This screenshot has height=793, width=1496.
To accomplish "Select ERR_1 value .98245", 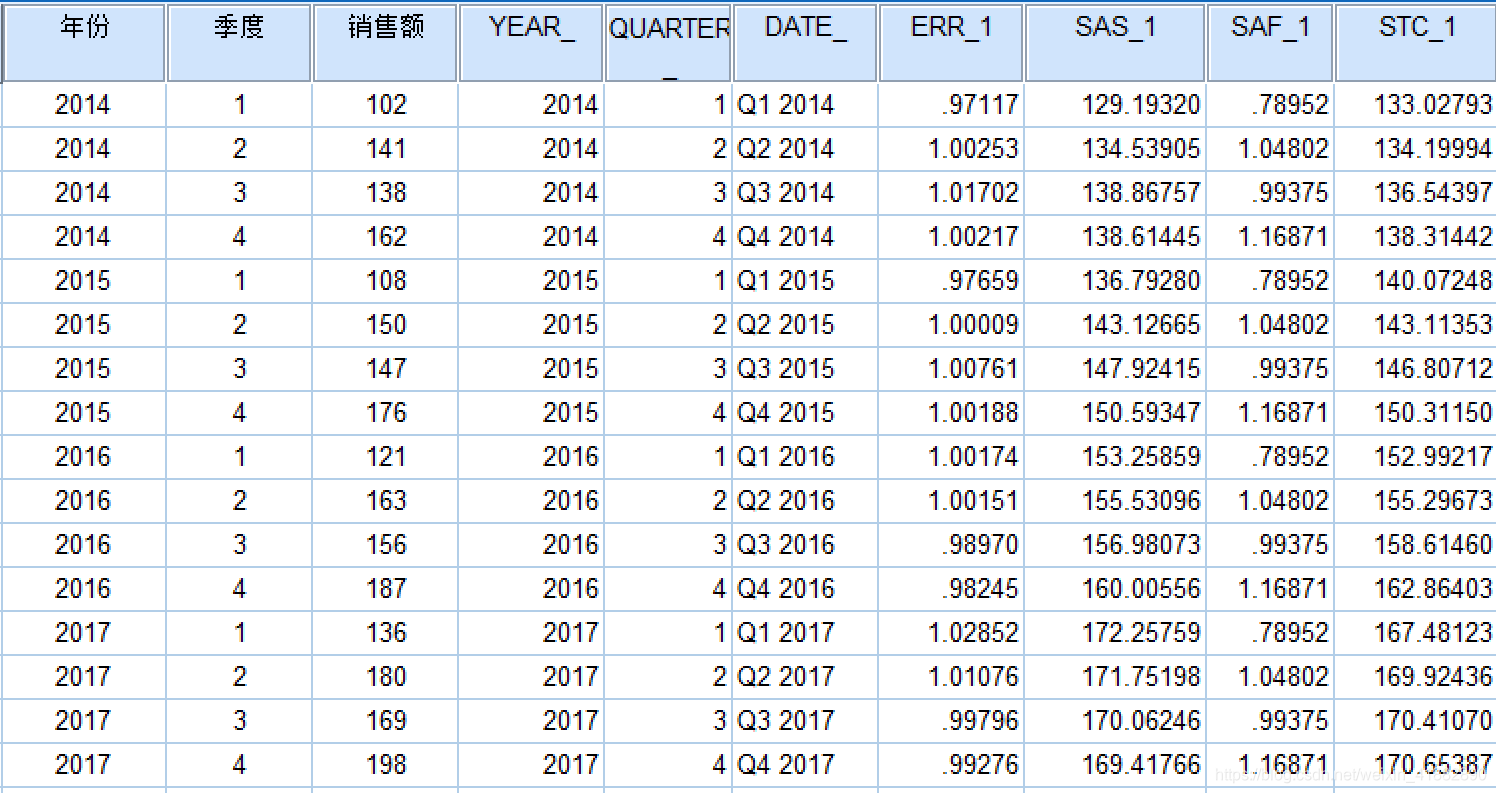I will (951, 589).
